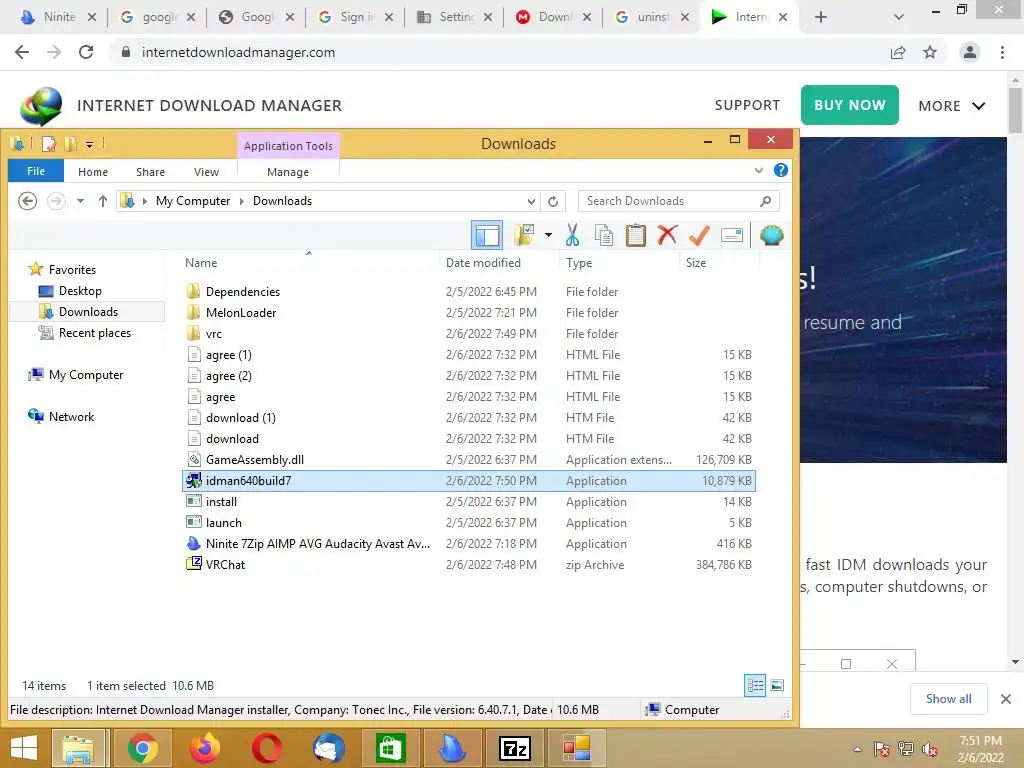Screen dimensions: 1024x768
Task: Switch to the View ribbon tab
Action: 206,172
